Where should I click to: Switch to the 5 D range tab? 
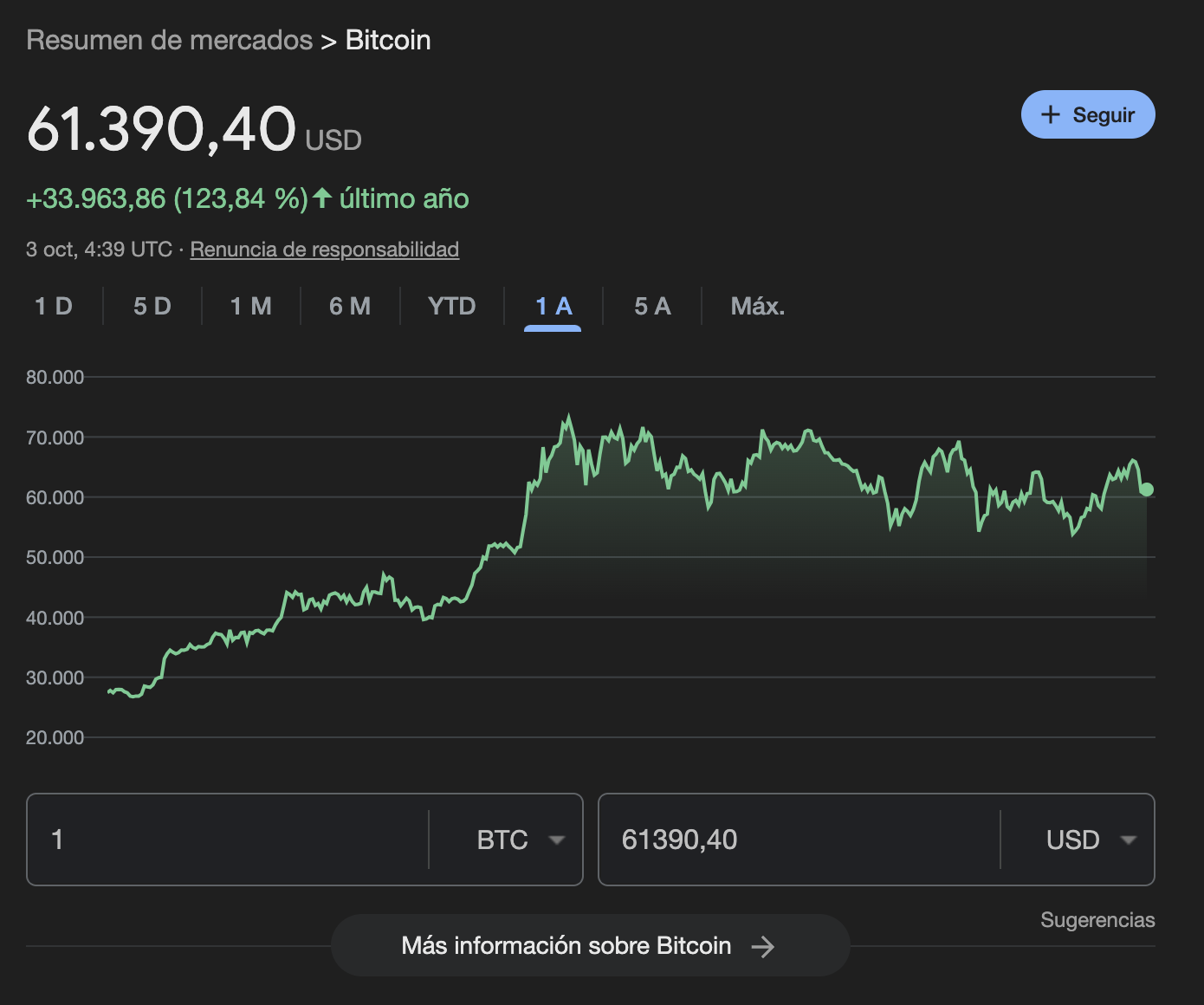152,306
